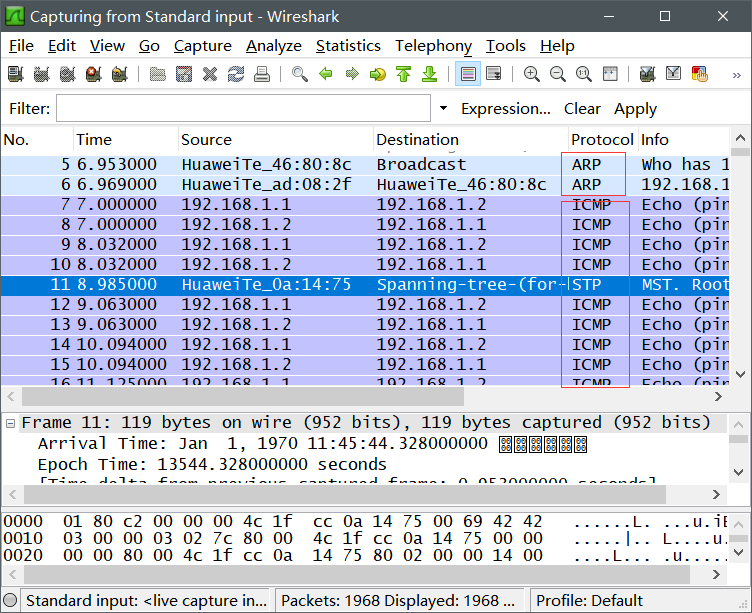Image resolution: width=752 pixels, height=613 pixels.
Task: Open a capture file icon
Action: [x=157, y=74]
